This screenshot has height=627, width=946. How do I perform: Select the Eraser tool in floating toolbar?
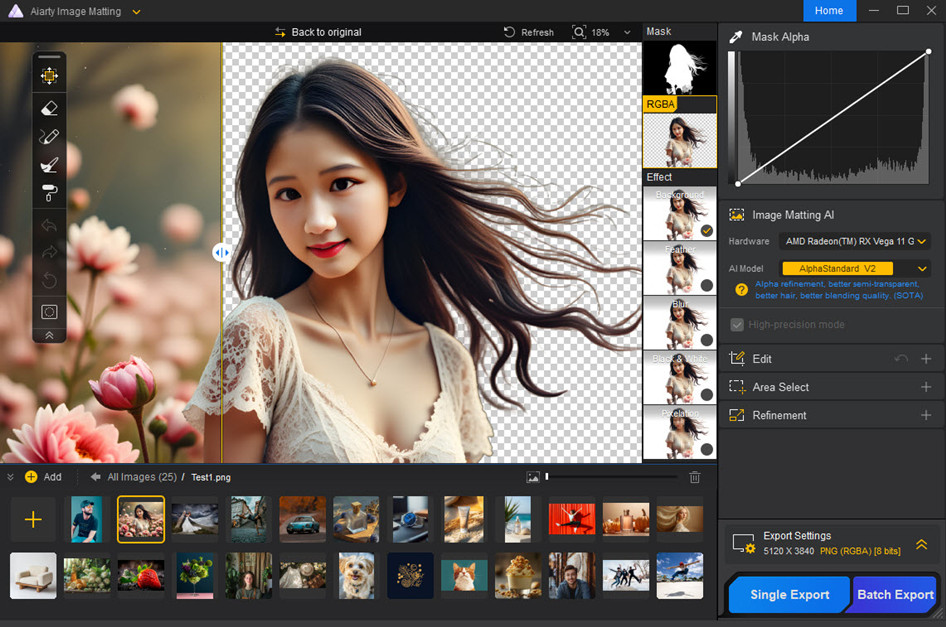click(49, 108)
